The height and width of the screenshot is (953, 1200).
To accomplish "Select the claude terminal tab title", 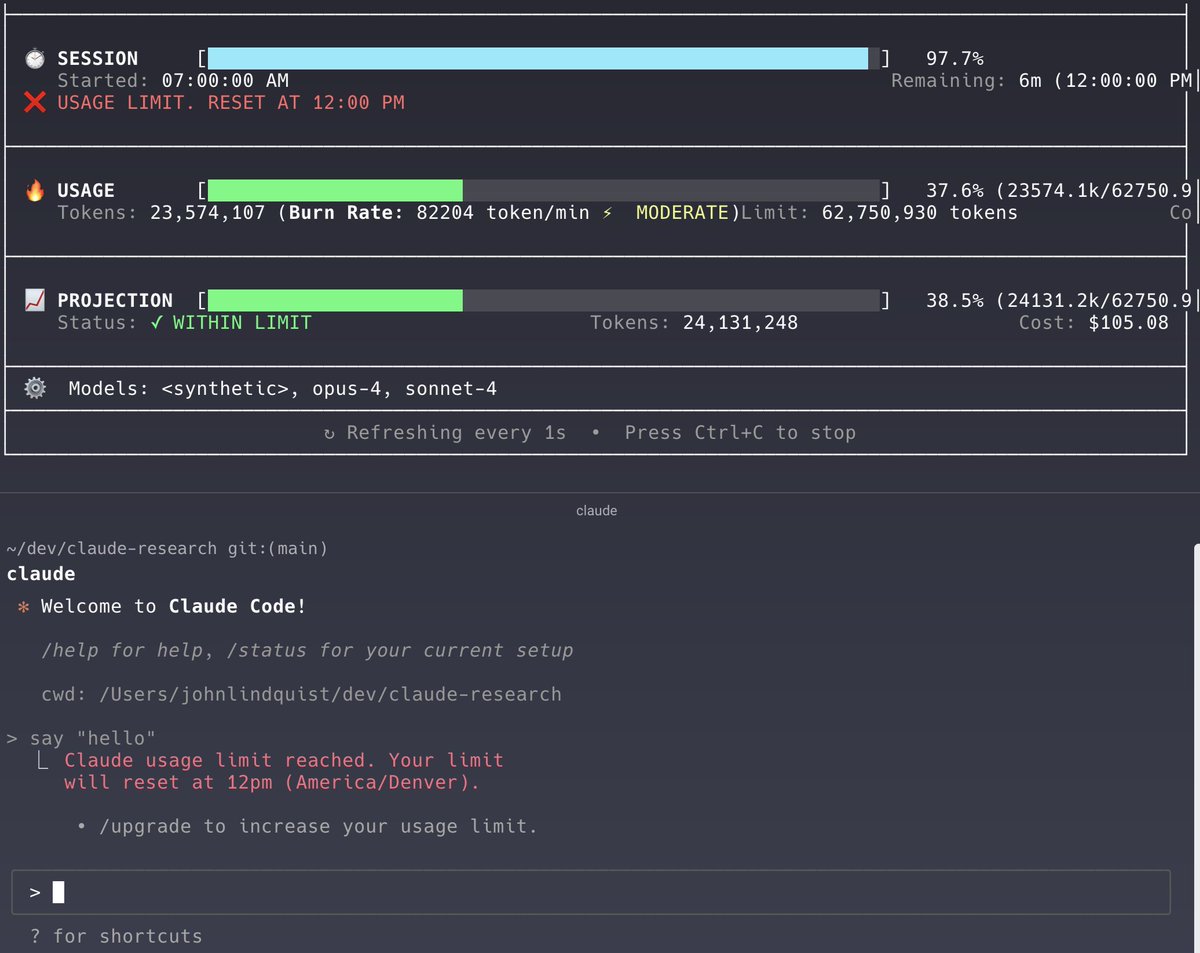I will point(597,510).
